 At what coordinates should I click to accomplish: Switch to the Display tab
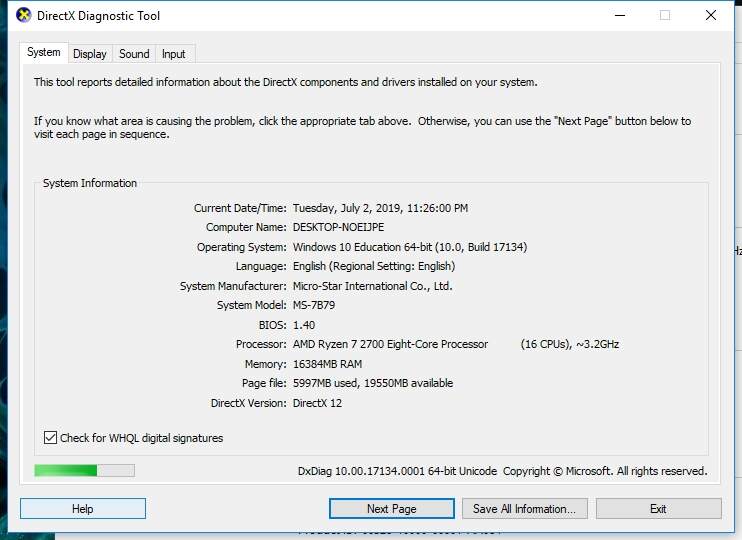click(89, 54)
